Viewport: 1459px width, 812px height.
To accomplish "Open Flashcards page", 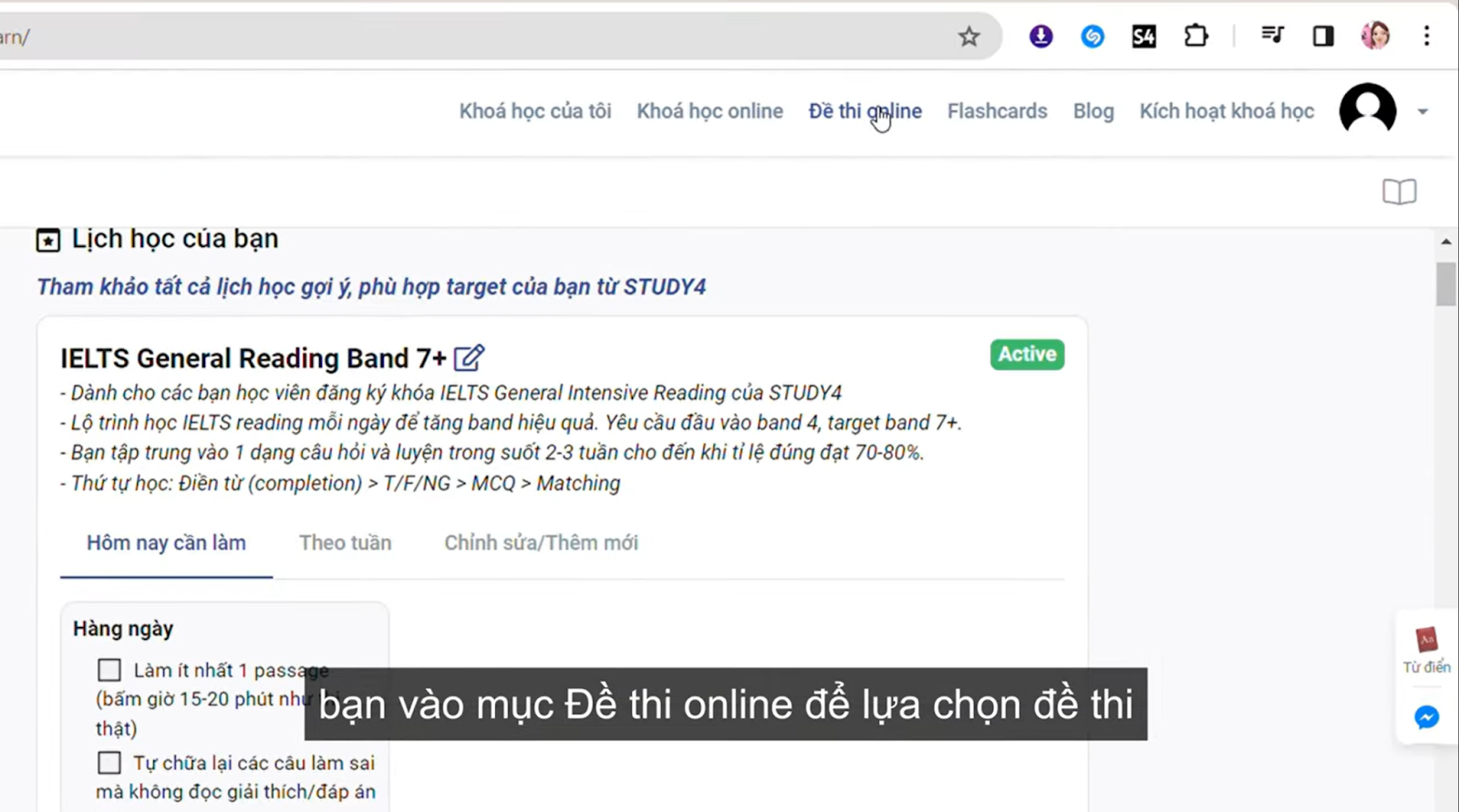I will click(997, 111).
